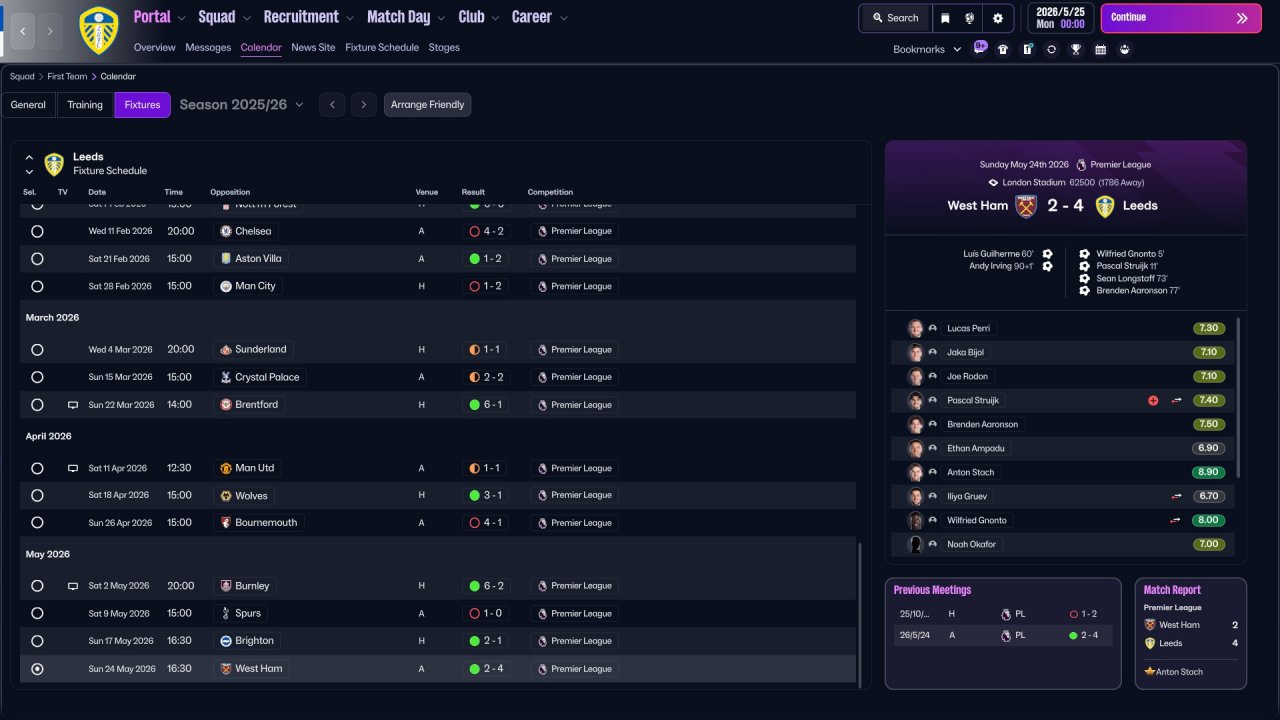Click the Arrange Friendly button

(x=427, y=105)
